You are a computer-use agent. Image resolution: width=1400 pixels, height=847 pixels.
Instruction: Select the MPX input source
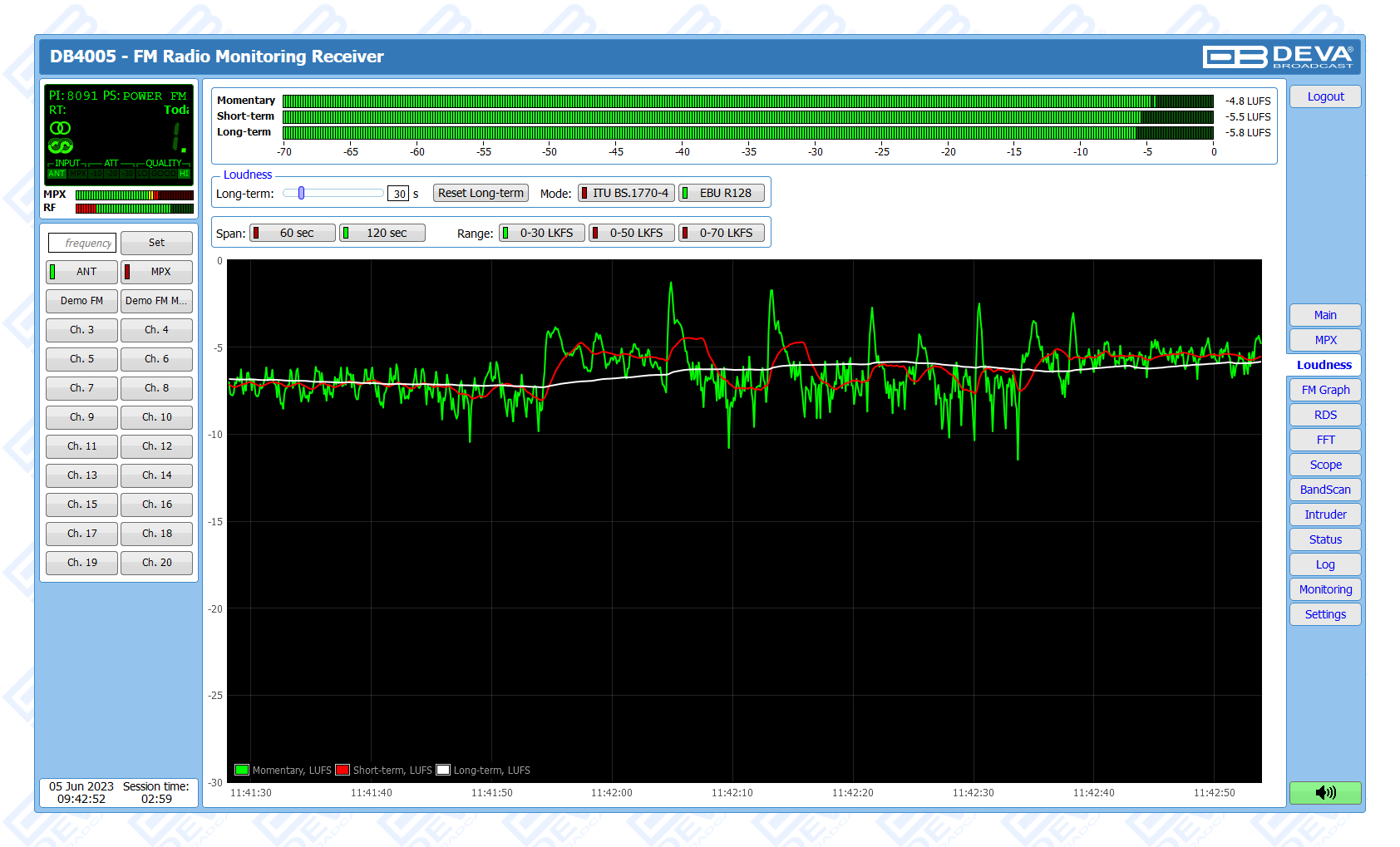coord(156,272)
